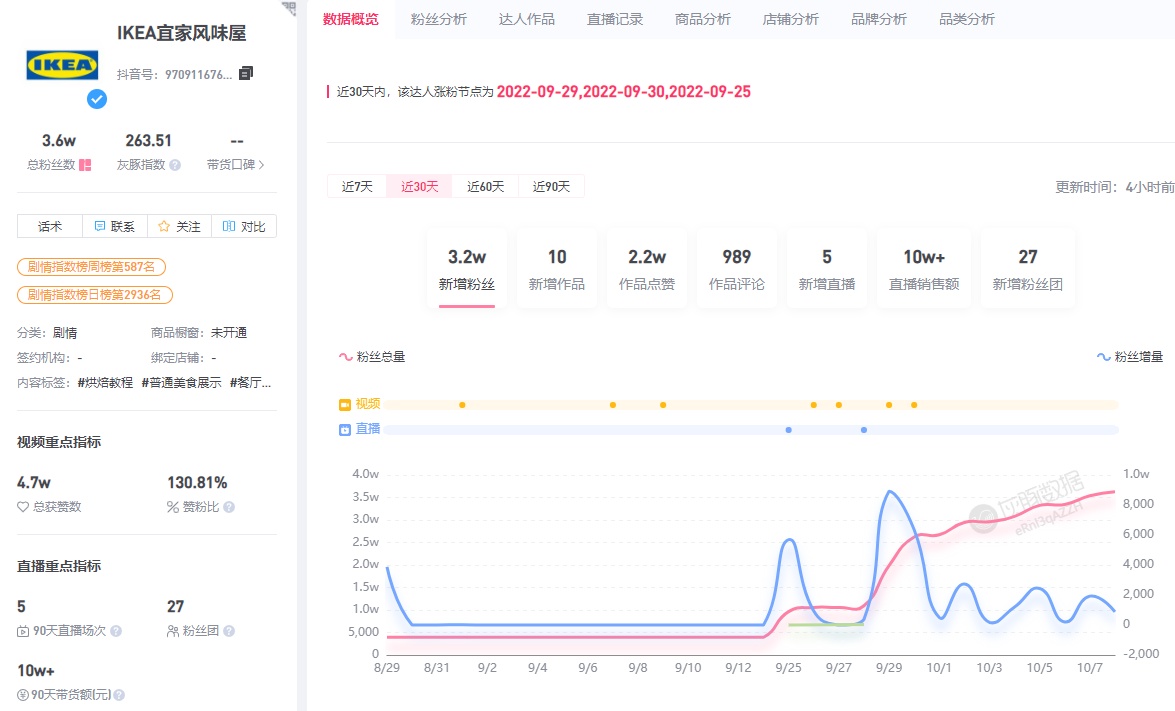Switch to the 粉丝分析 tab
The height and width of the screenshot is (711, 1175).
tap(438, 19)
